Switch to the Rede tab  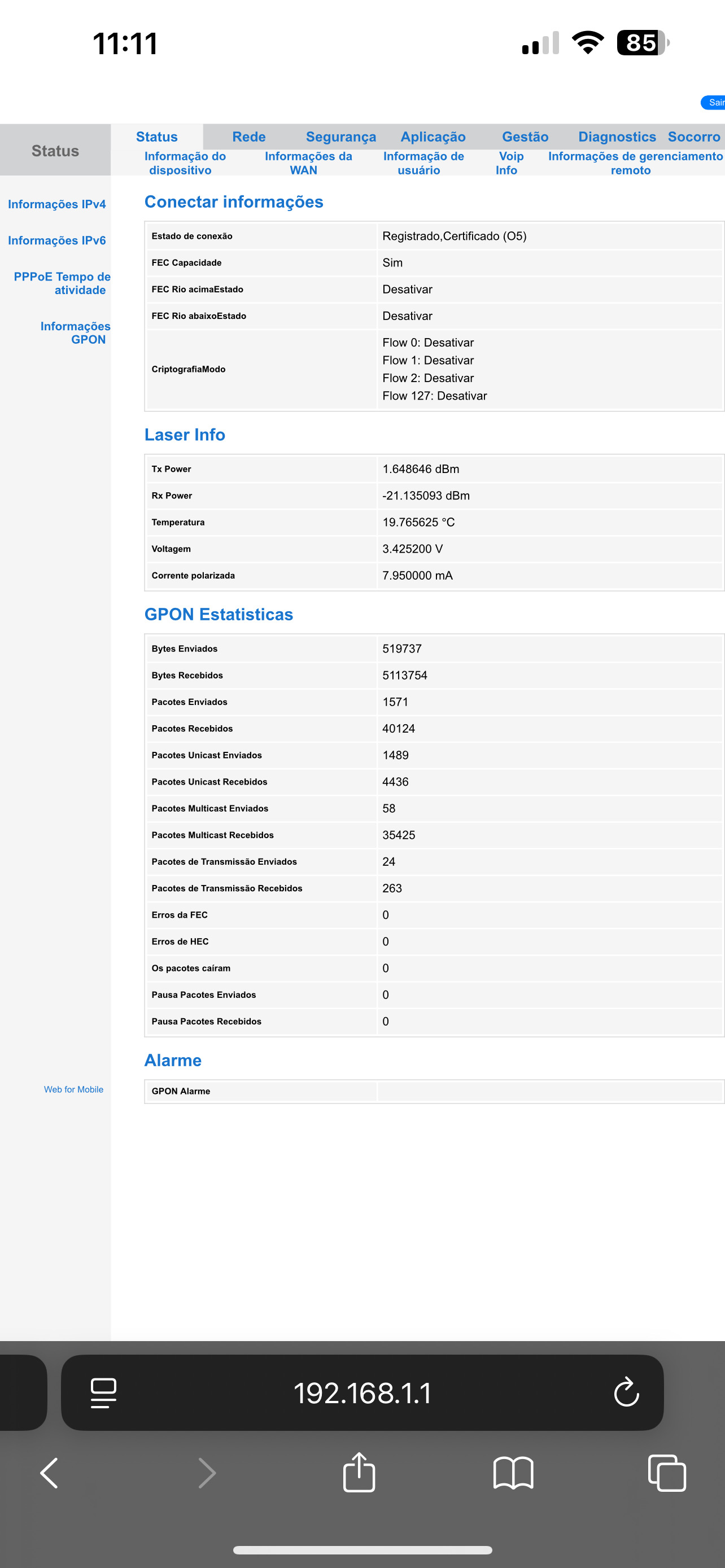[x=248, y=137]
